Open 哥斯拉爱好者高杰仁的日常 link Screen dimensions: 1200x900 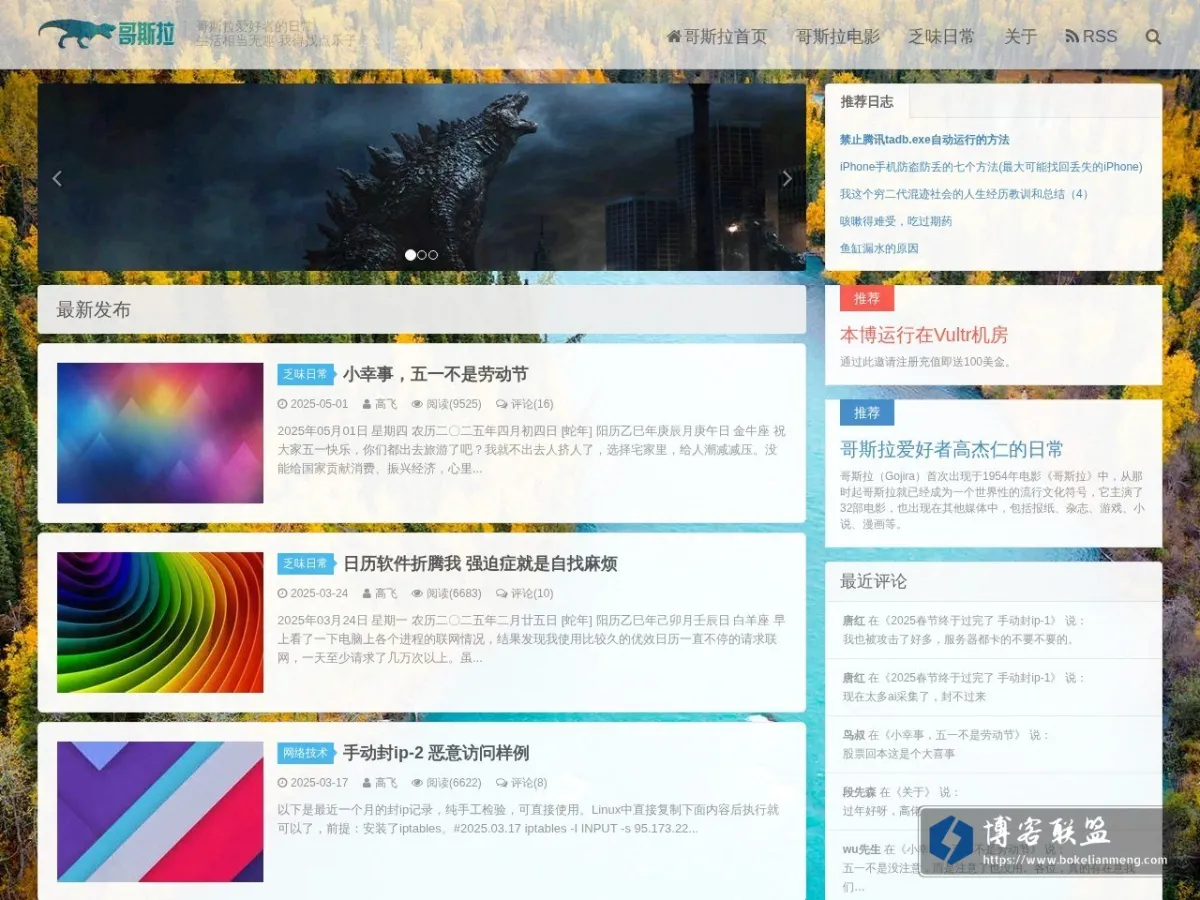click(952, 449)
